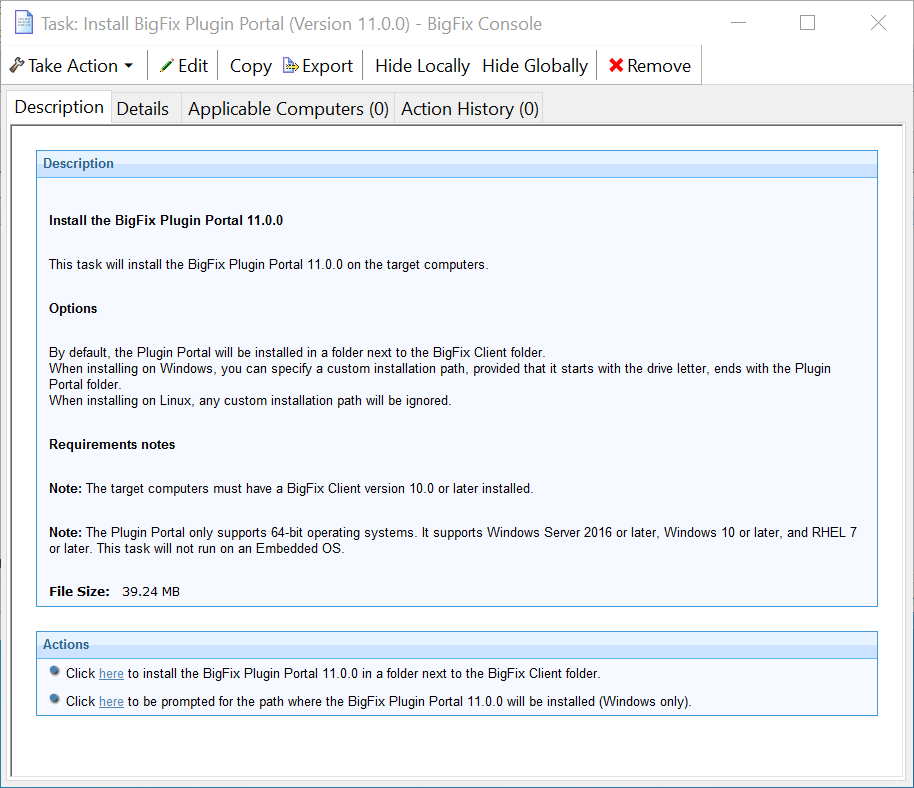Click the 'Install the BigFix Plugin Portal 11.0.0' heading
This screenshot has width=914, height=788.
pyautogui.click(x=166, y=220)
